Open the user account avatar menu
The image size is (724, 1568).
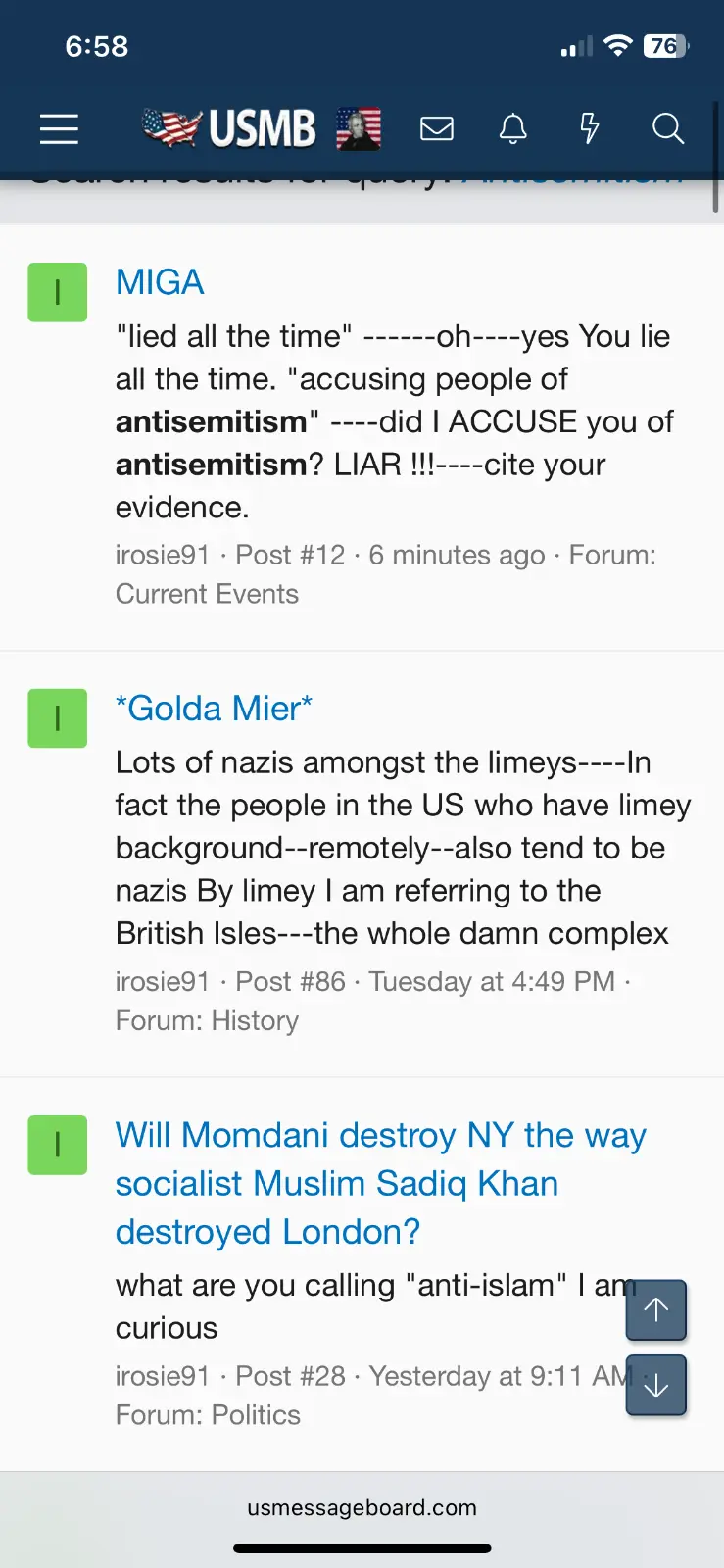click(x=359, y=128)
